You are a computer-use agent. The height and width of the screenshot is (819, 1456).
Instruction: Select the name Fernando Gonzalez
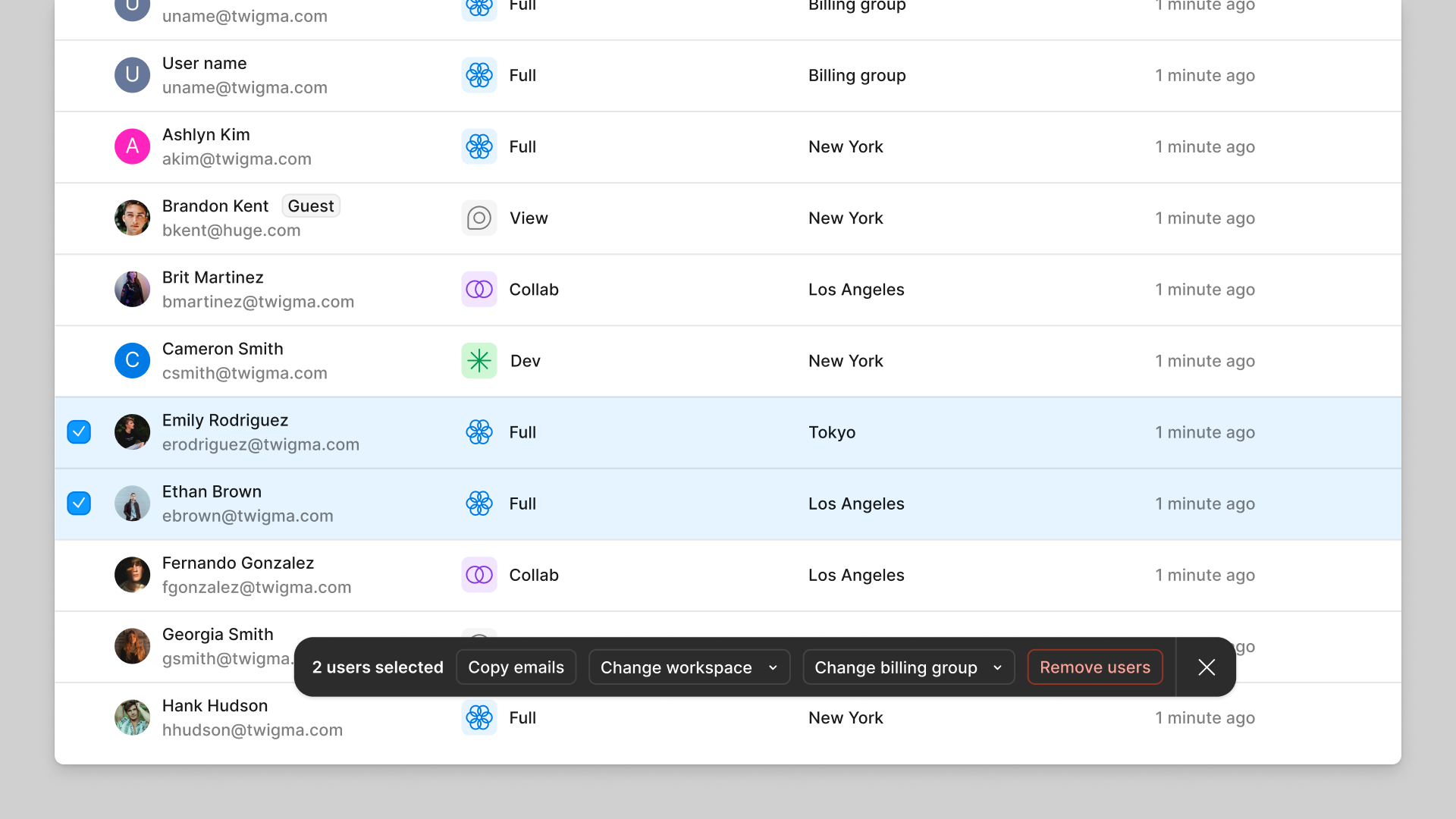click(237, 563)
